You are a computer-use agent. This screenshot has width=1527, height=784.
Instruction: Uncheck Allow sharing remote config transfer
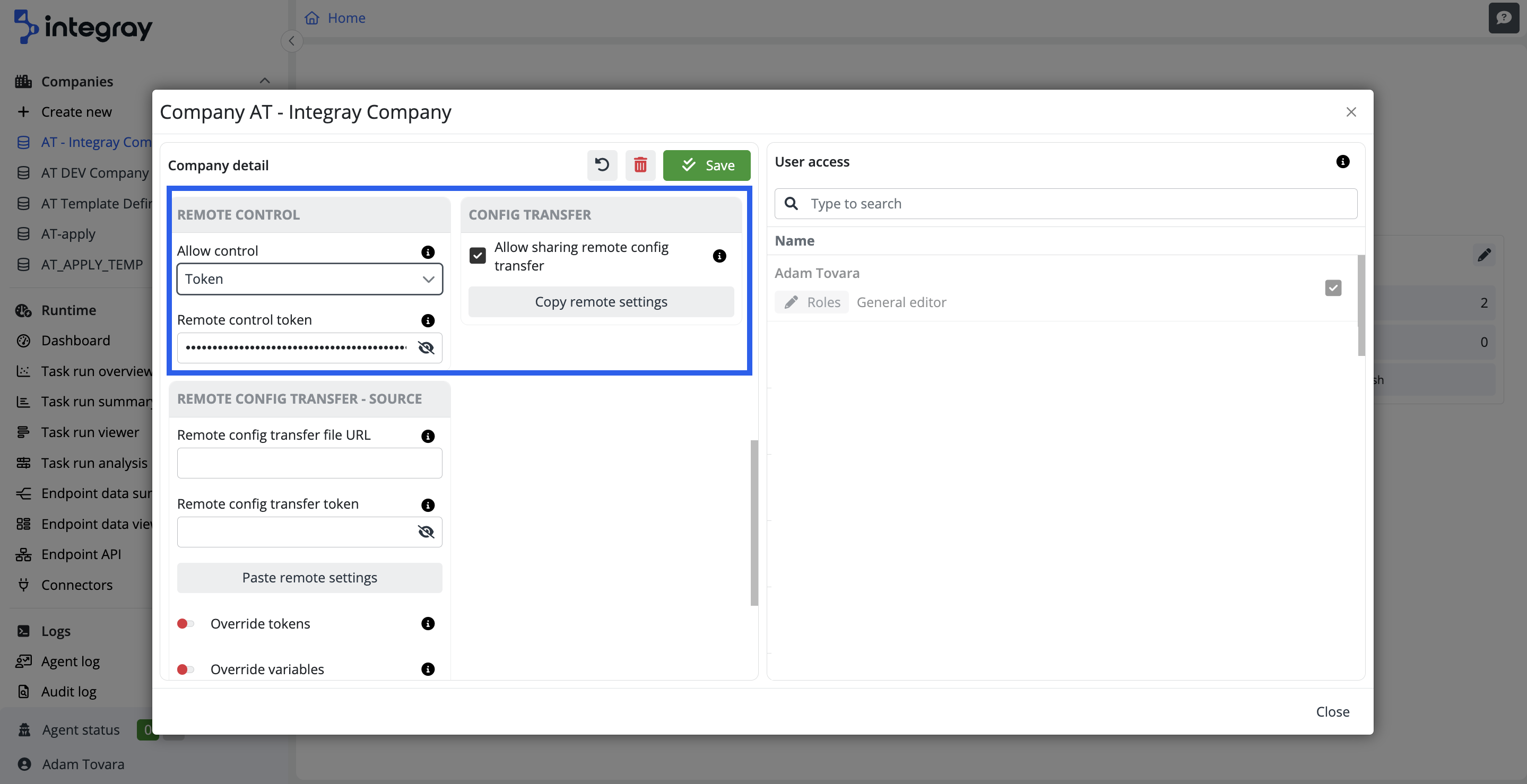pyautogui.click(x=477, y=255)
